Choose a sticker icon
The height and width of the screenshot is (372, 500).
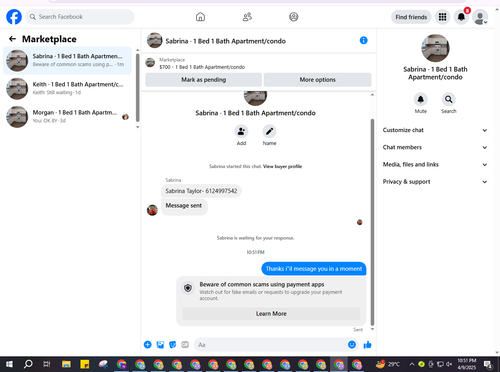[173, 345]
